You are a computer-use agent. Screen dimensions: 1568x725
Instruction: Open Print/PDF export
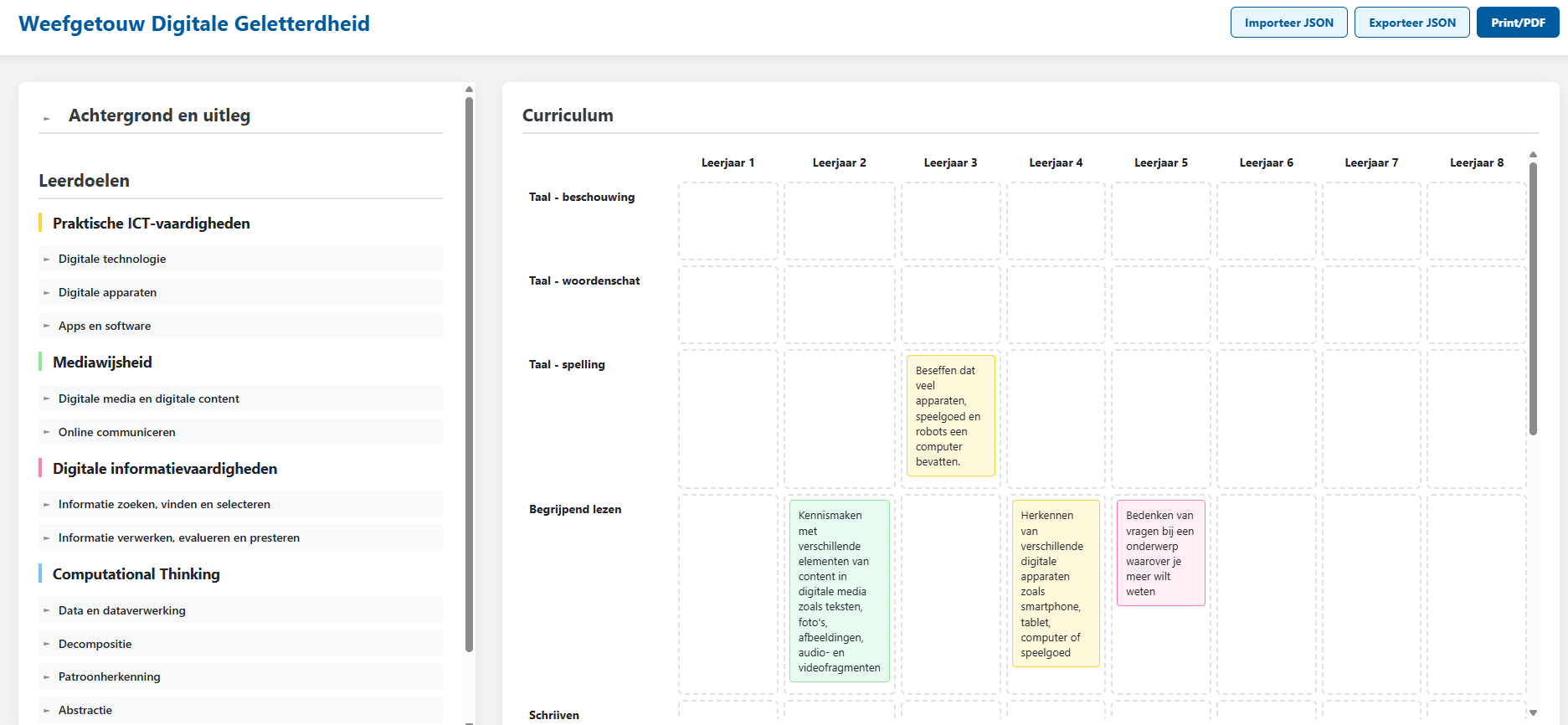[1517, 23]
